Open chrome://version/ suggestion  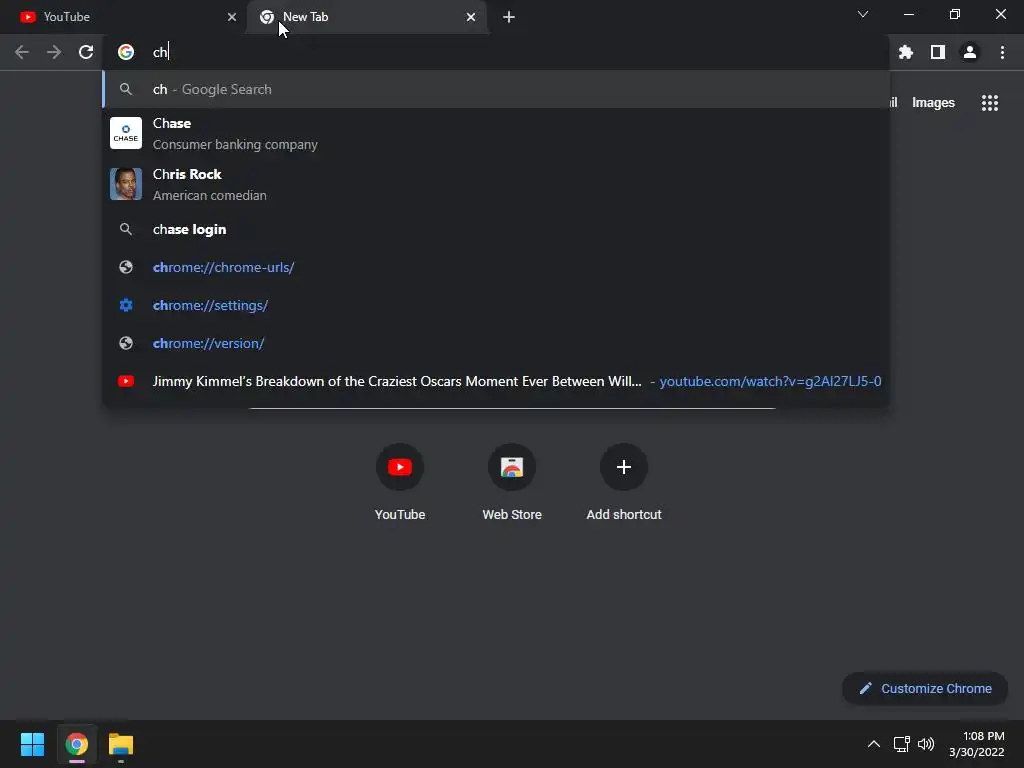point(496,344)
